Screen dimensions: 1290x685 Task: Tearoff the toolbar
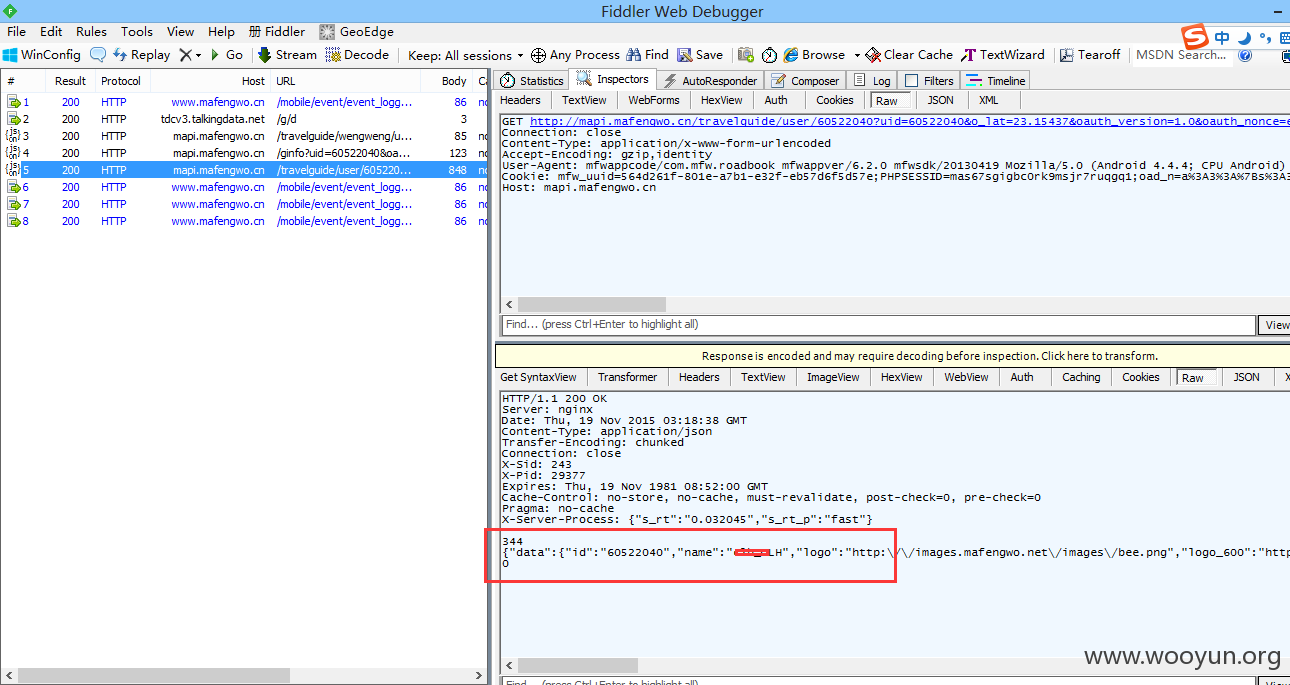pos(1090,55)
